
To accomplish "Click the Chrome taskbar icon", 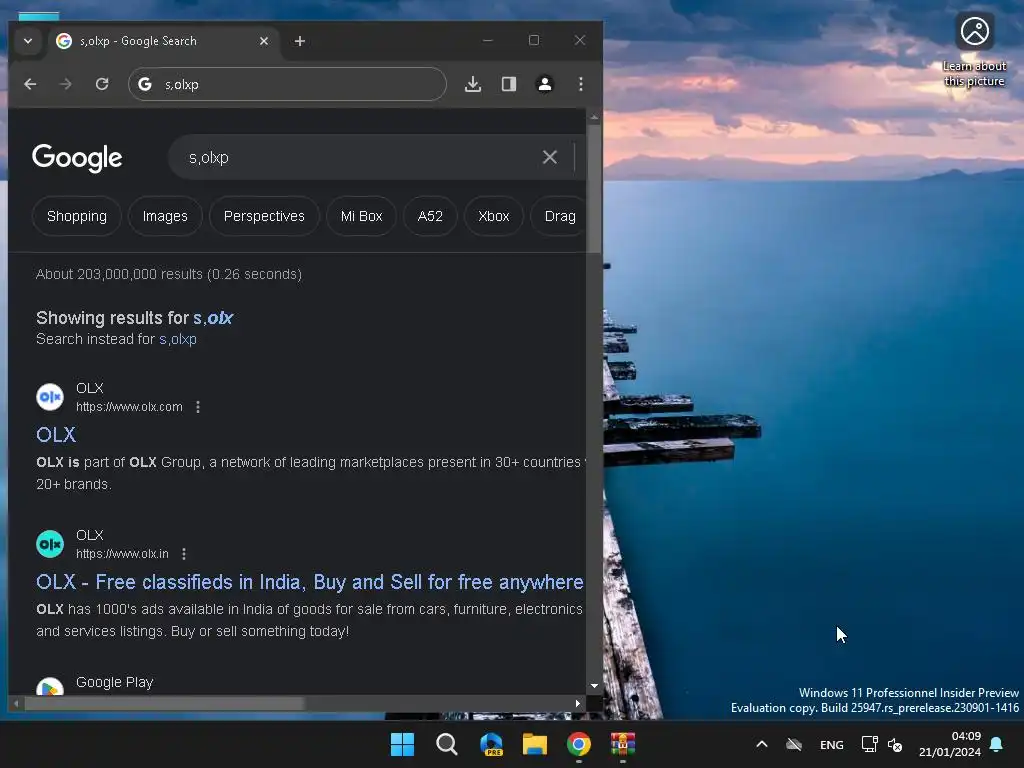I will (x=579, y=744).
